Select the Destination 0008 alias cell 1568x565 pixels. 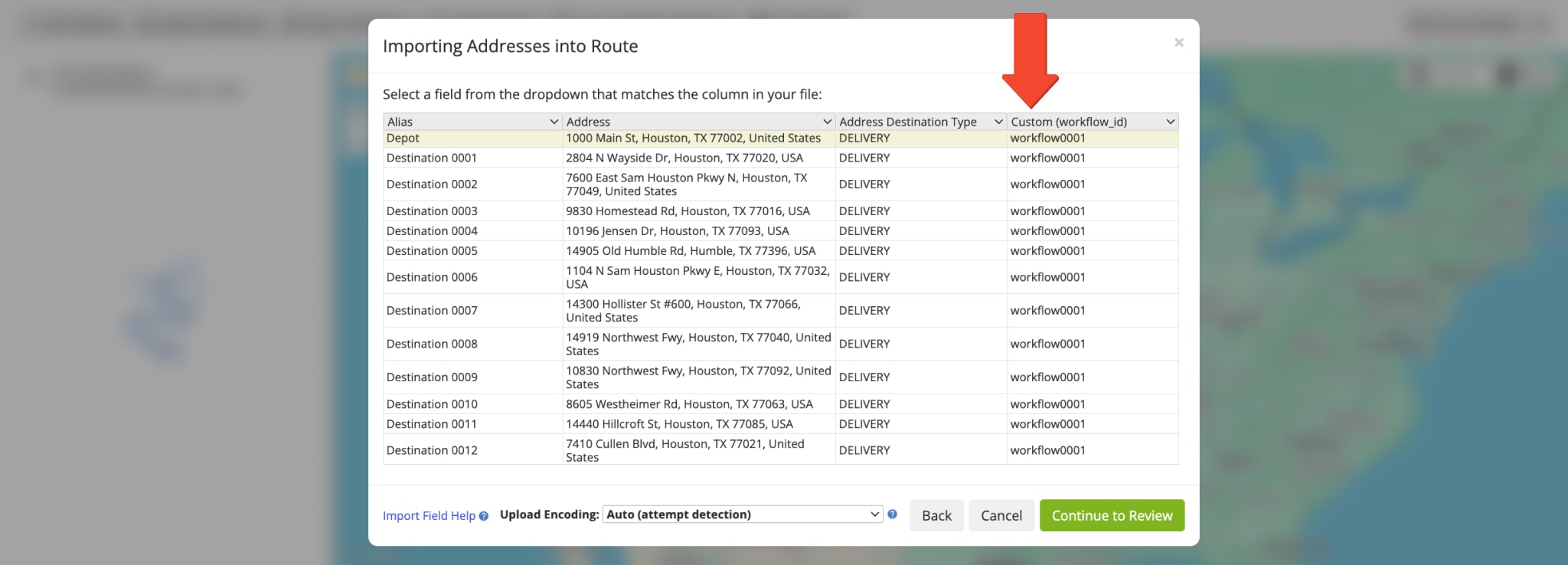pos(472,344)
